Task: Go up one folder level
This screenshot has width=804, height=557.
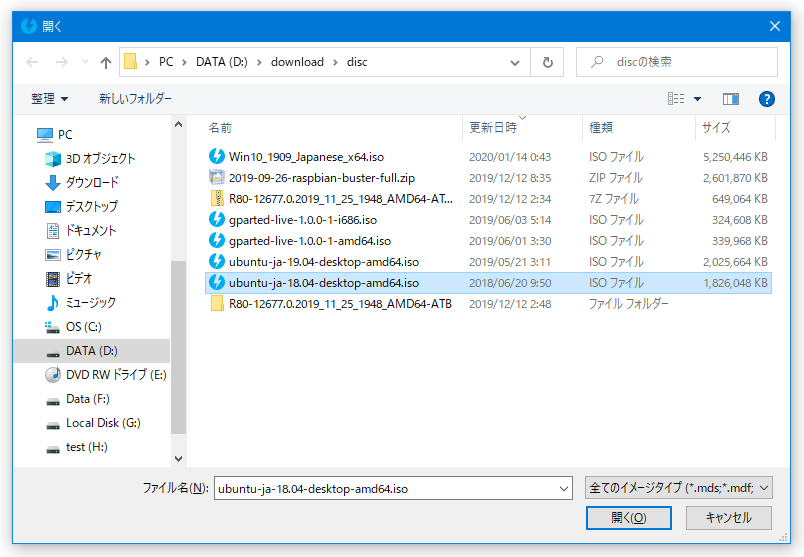Action: tap(106, 62)
